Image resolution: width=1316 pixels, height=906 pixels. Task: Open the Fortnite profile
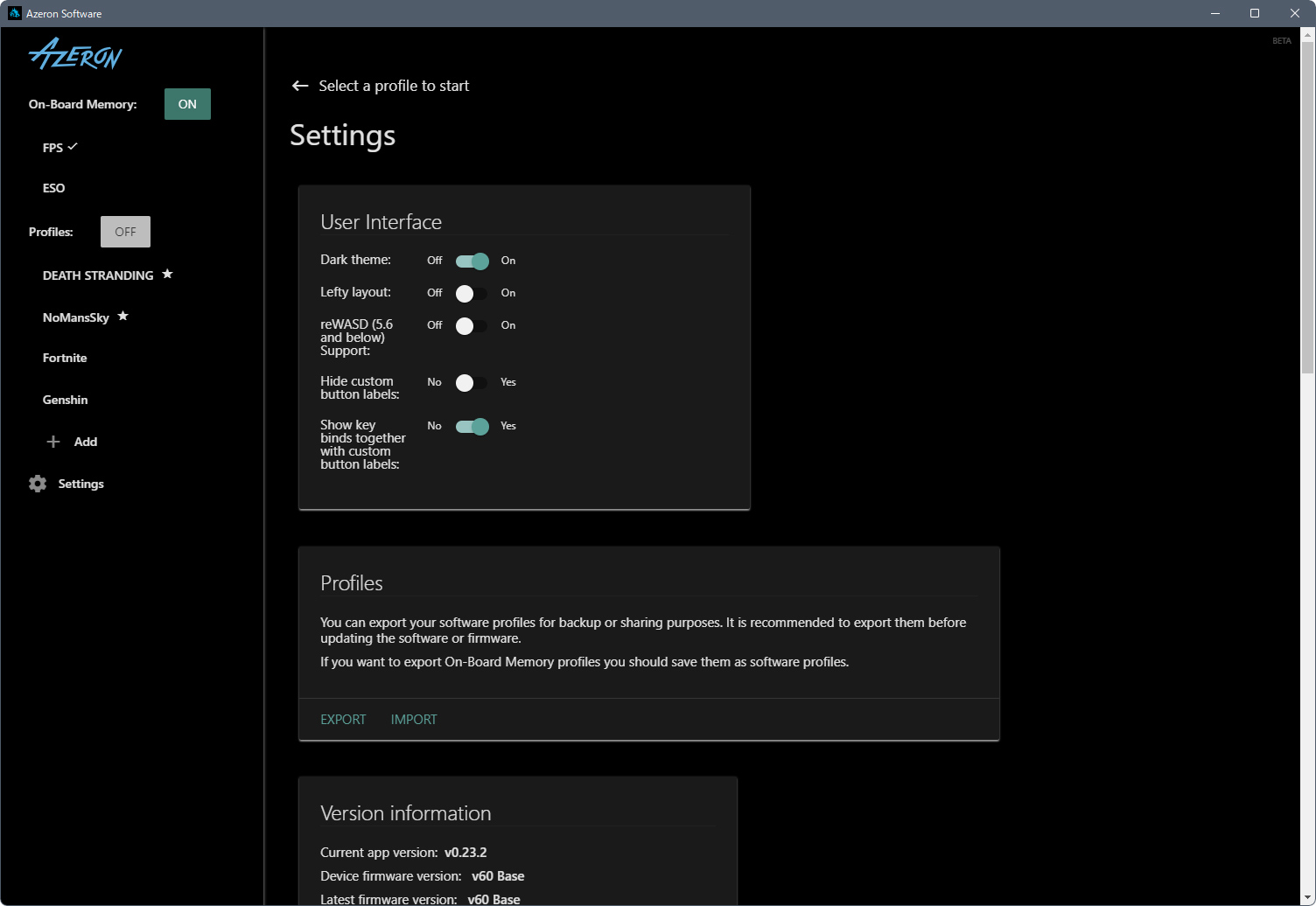click(65, 358)
